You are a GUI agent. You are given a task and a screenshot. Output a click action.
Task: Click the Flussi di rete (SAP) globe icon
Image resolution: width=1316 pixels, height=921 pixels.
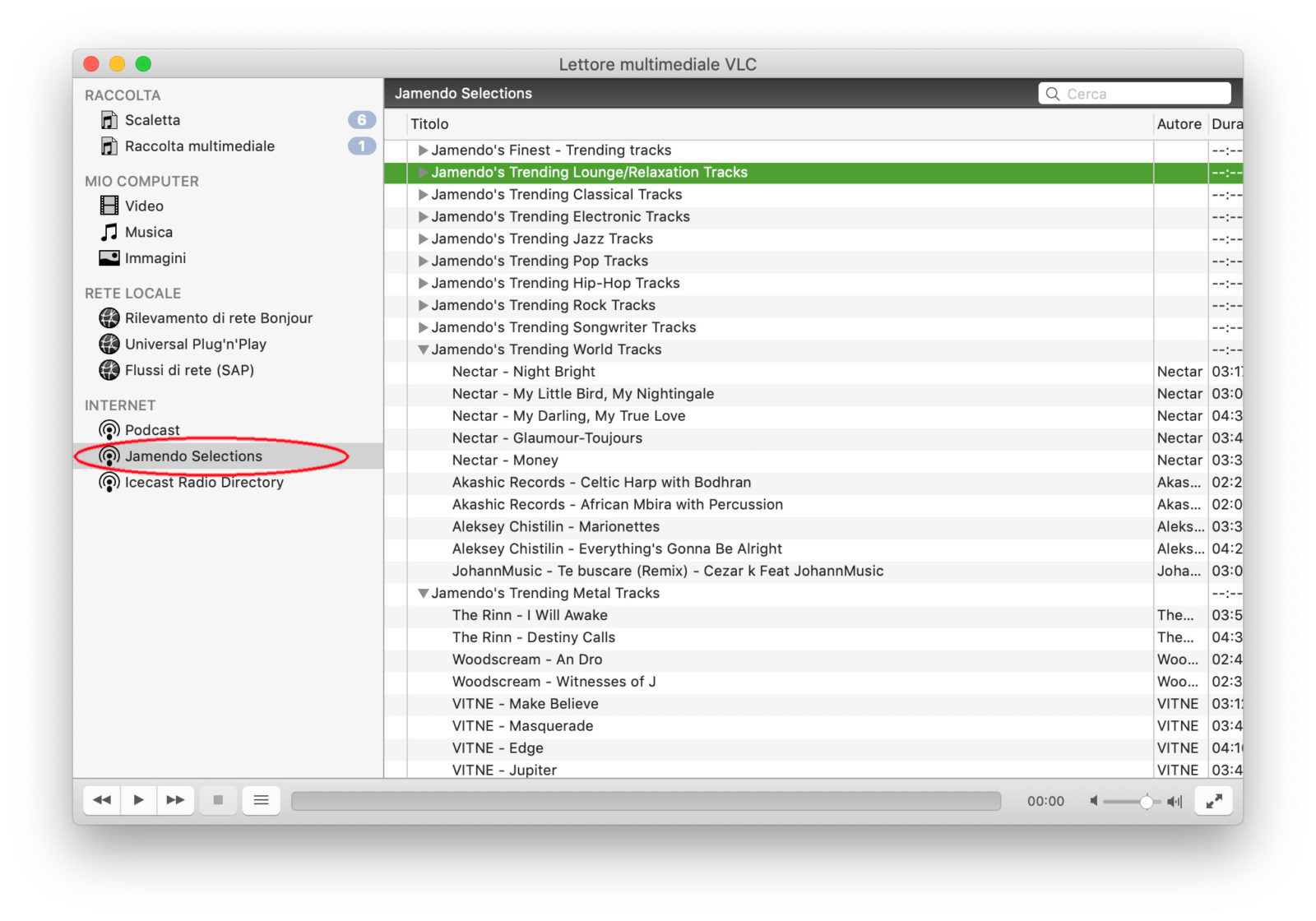tap(109, 371)
